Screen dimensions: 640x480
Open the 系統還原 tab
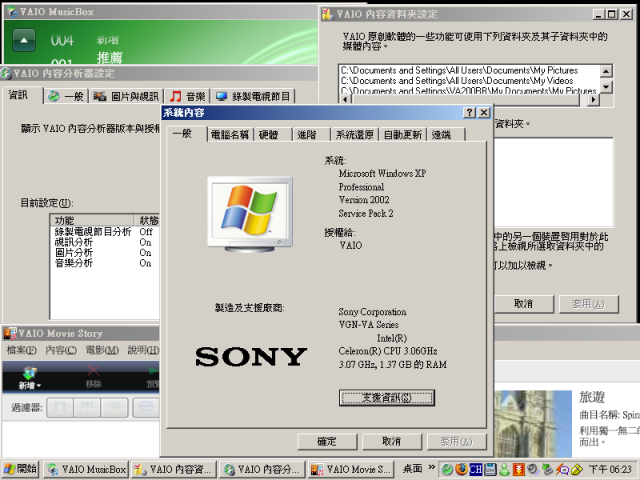(x=355, y=135)
